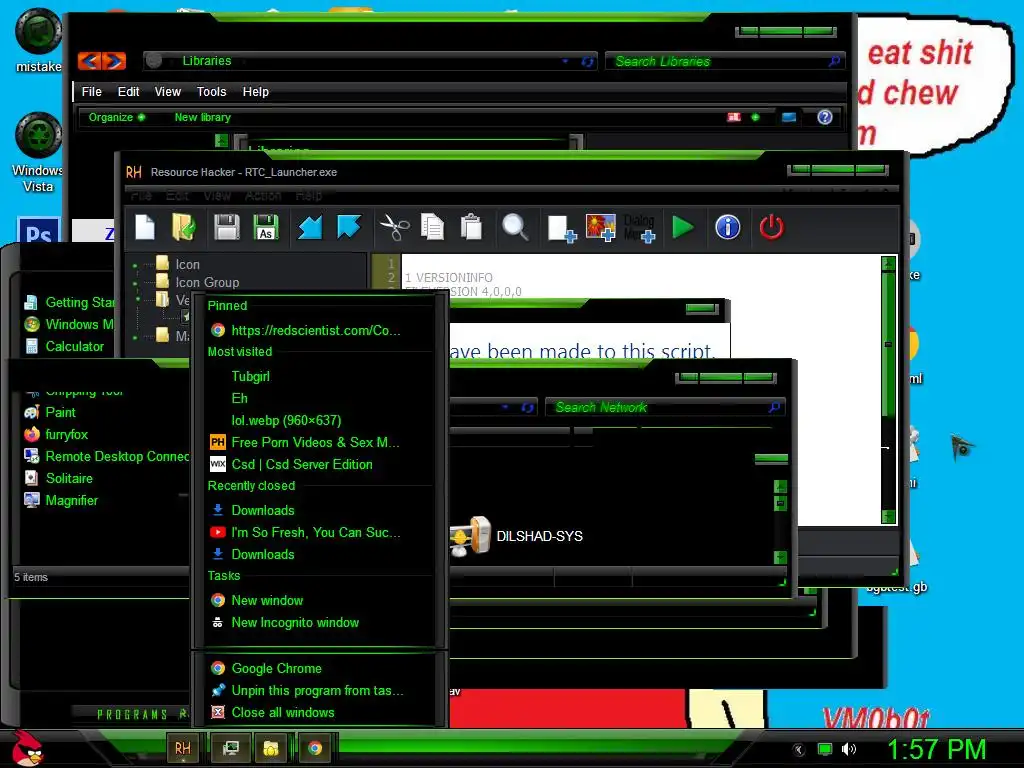Click the blue down-left arrow toolbar icon
This screenshot has width=1024, height=768.
310,227
